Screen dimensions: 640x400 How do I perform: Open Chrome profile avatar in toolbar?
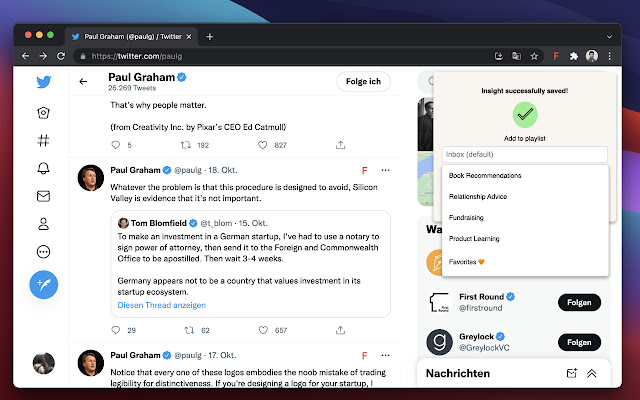pyautogui.click(x=592, y=56)
